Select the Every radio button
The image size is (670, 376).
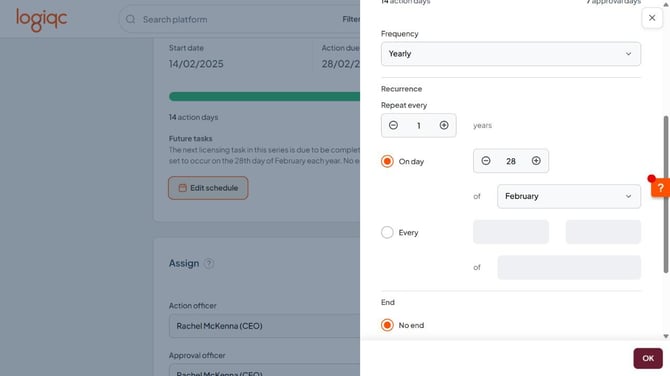387,232
